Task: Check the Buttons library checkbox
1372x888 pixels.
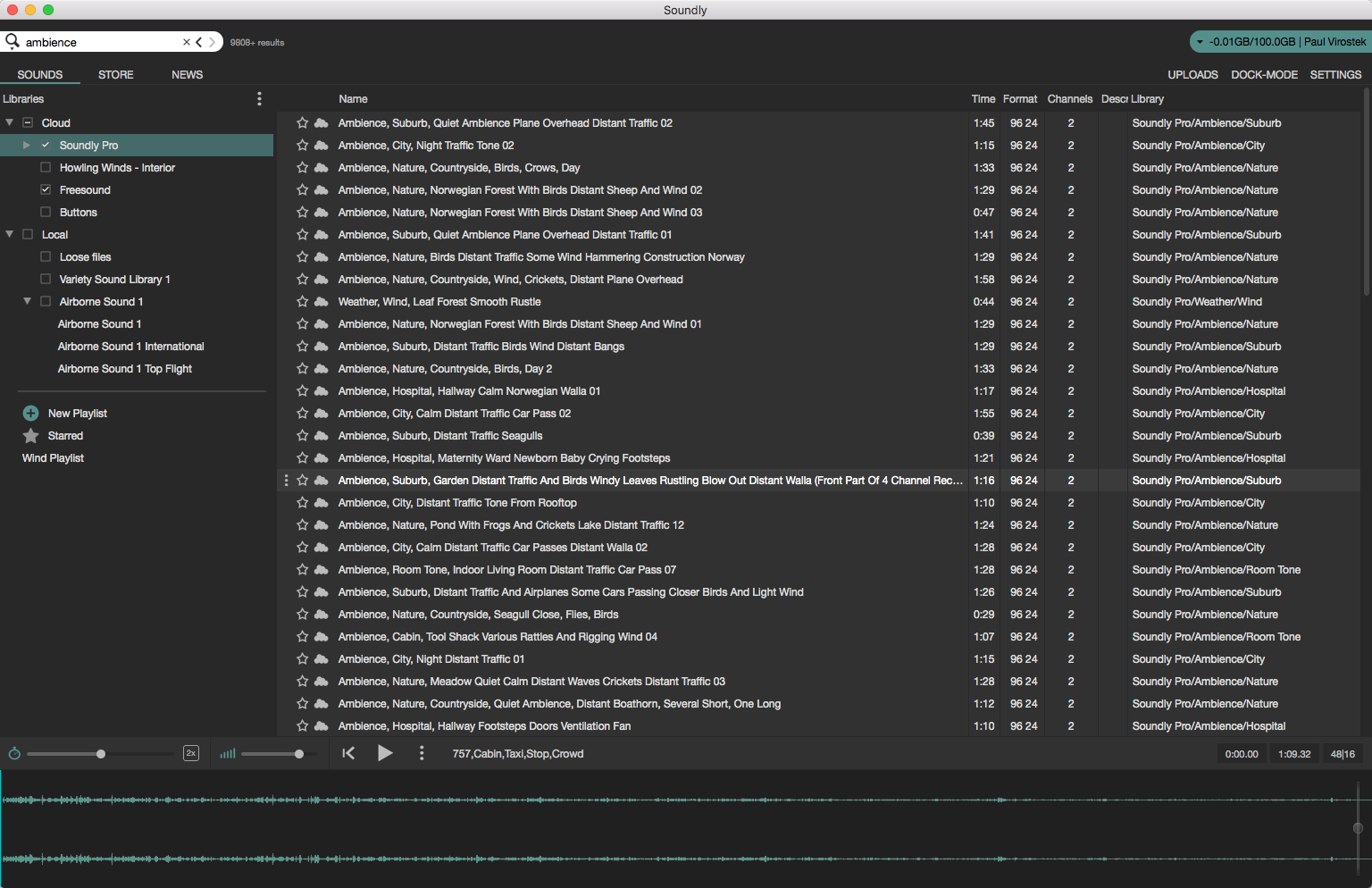Action: tap(45, 212)
